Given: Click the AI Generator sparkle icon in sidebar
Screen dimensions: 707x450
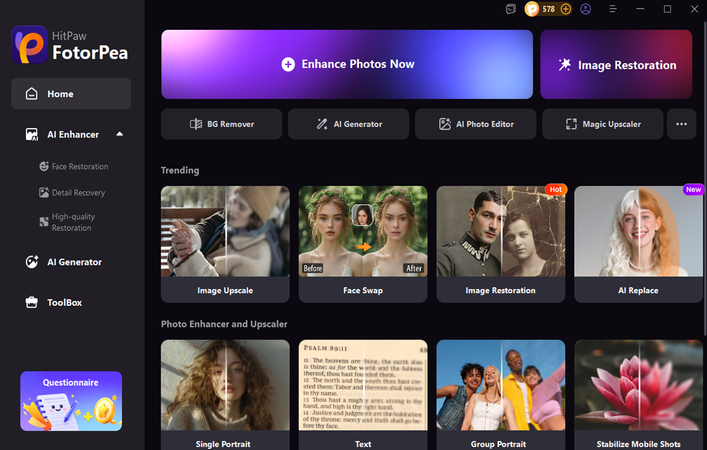Looking at the screenshot, I should [32, 262].
